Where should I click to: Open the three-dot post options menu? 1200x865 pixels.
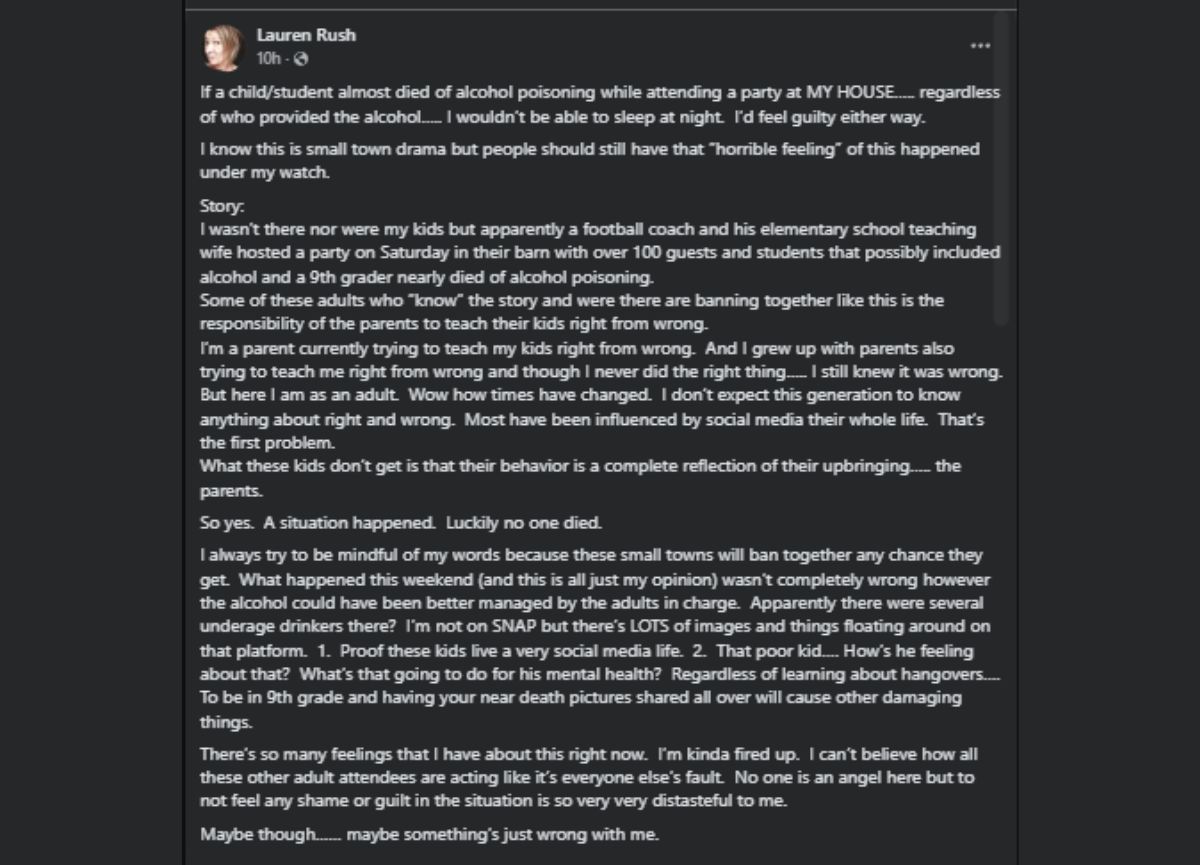click(980, 46)
